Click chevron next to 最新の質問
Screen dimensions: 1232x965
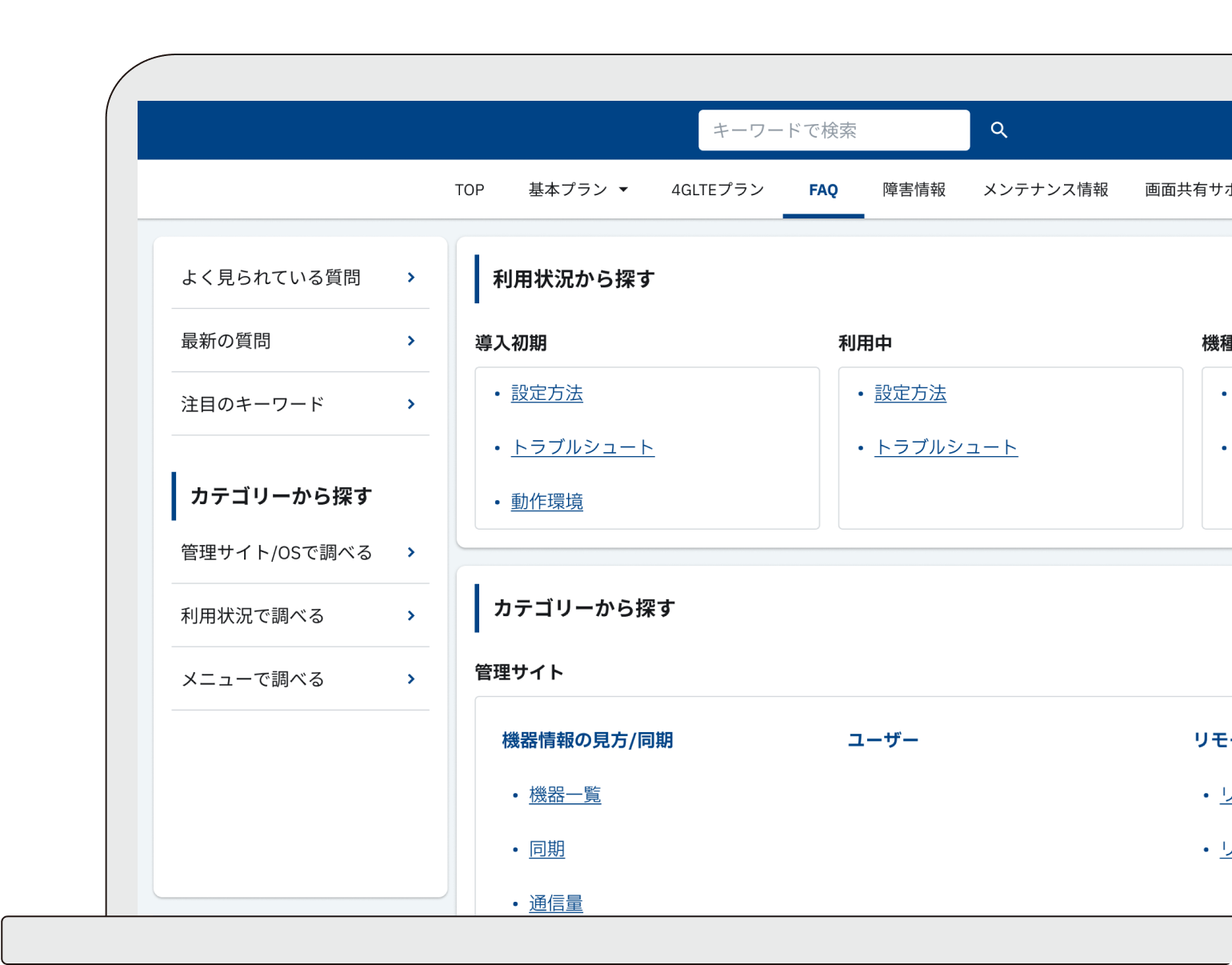coord(411,341)
